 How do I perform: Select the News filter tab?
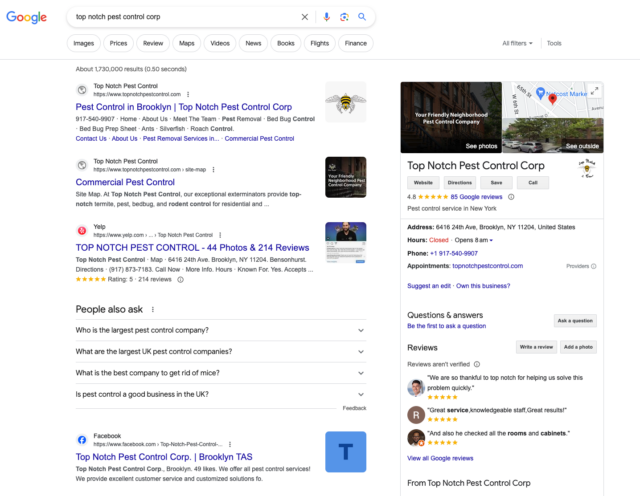click(x=253, y=44)
